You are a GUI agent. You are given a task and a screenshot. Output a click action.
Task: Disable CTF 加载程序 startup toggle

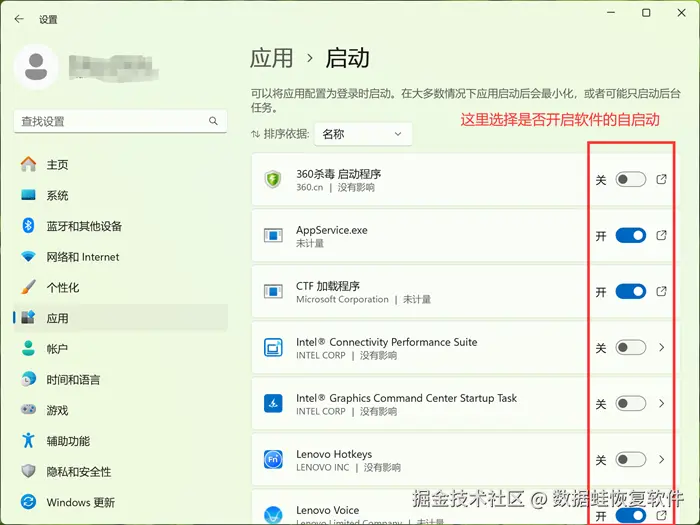pos(630,292)
